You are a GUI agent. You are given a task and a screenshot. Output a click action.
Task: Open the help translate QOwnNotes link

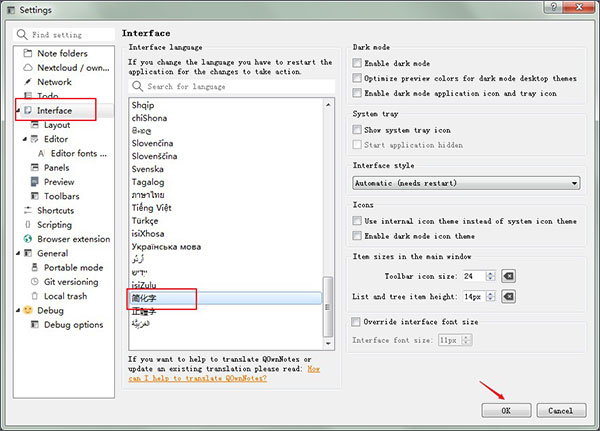click(x=197, y=378)
